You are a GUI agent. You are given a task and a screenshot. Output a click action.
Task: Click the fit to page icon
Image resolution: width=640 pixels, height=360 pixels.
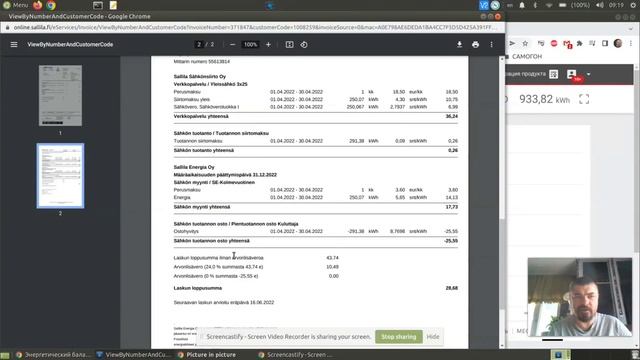289,44
